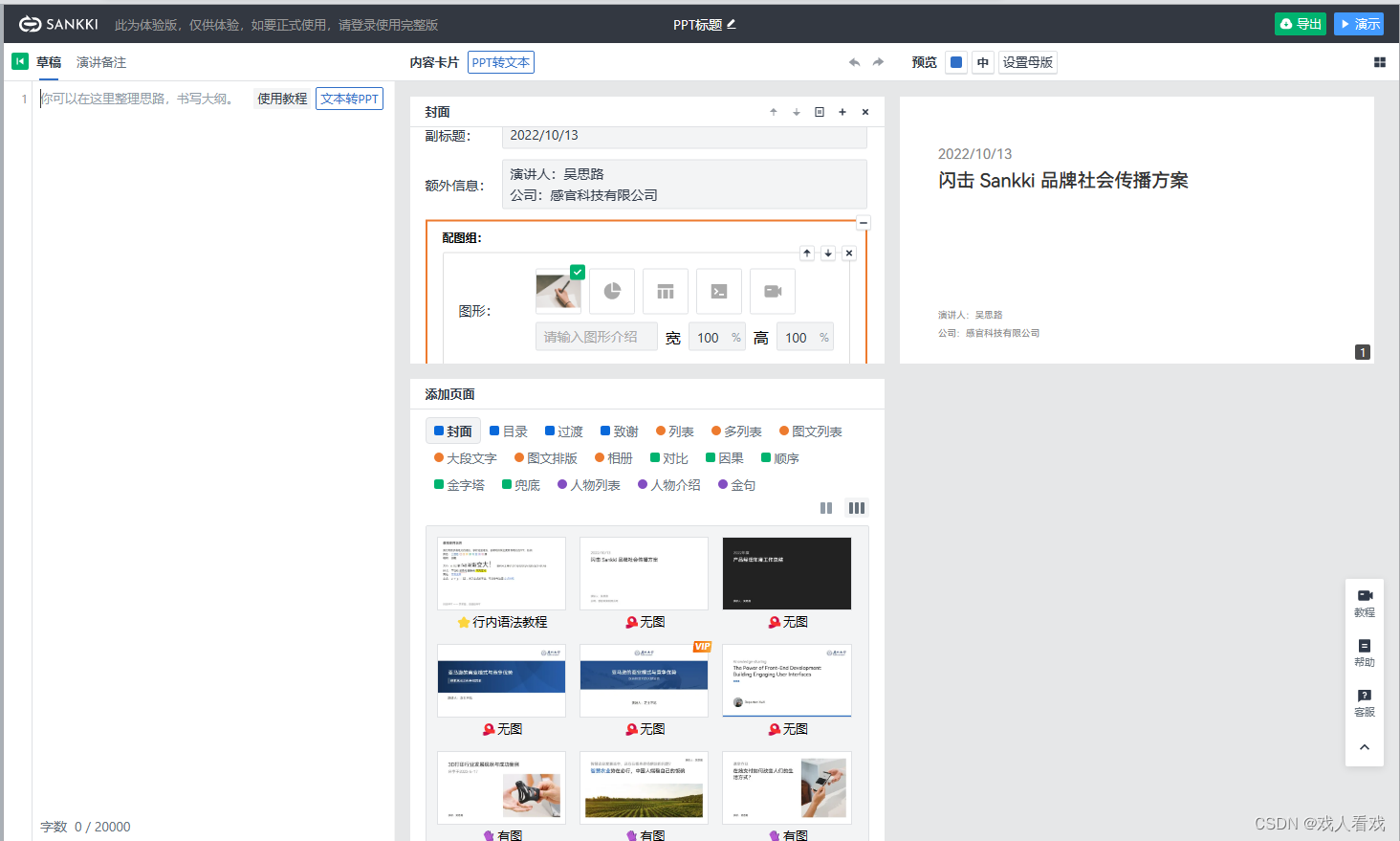Select the 金字塔 page type
The image size is (1400, 841).
(460, 485)
